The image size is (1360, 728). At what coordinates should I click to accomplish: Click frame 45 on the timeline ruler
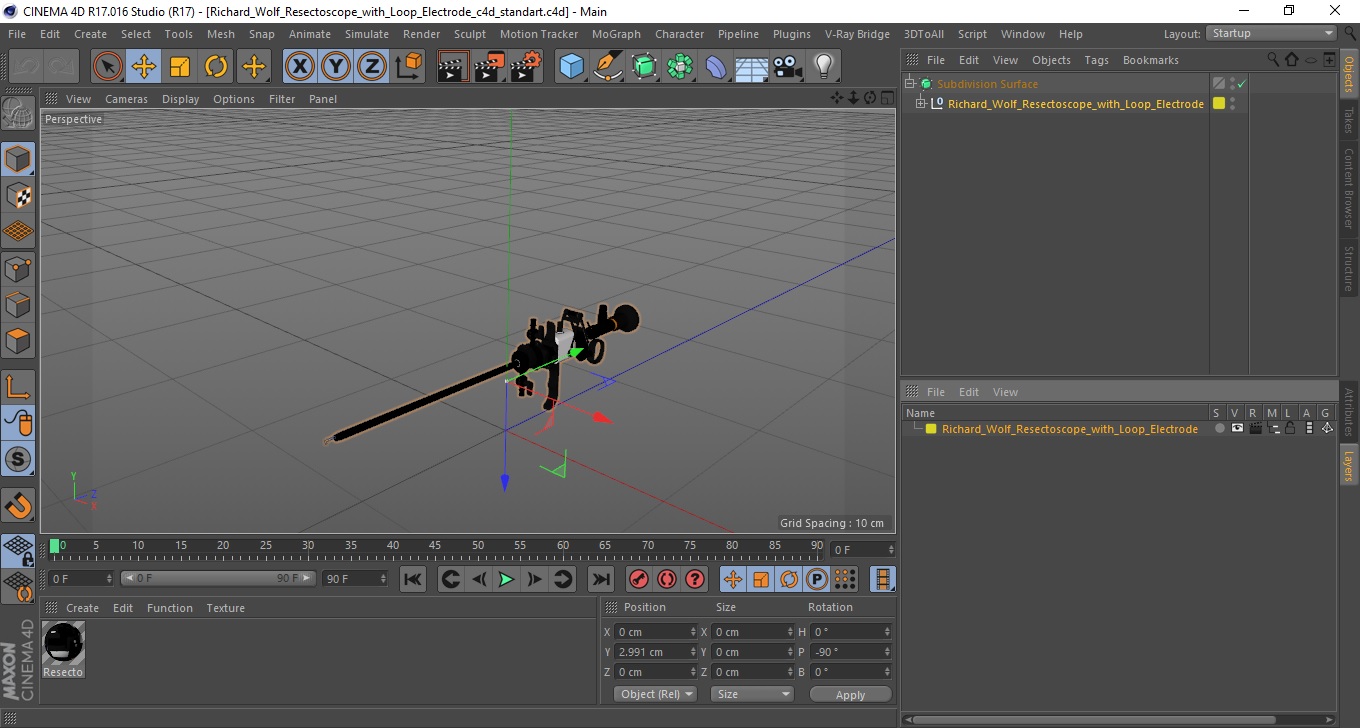tap(436, 547)
